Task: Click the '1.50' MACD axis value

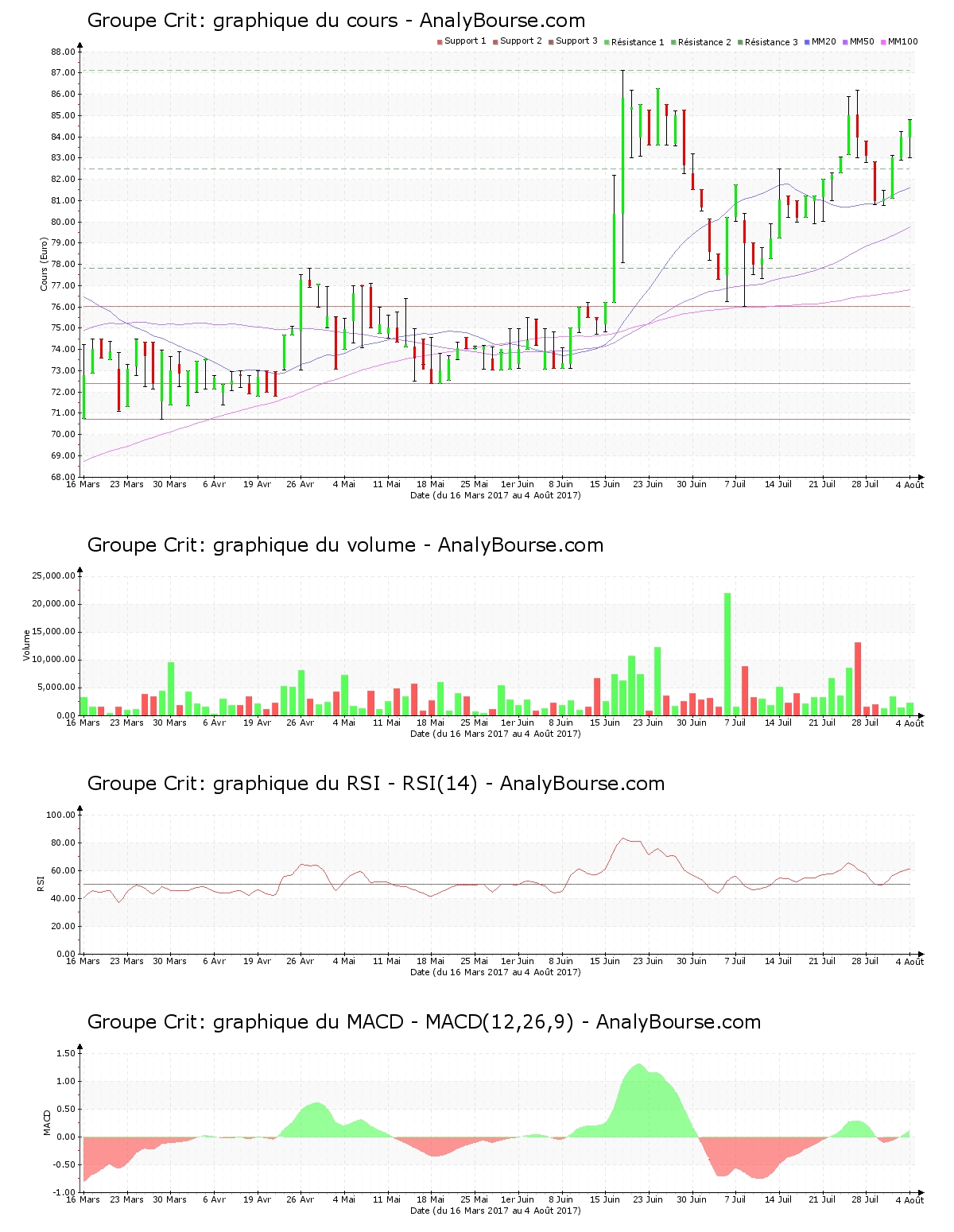Action: (x=67, y=1053)
